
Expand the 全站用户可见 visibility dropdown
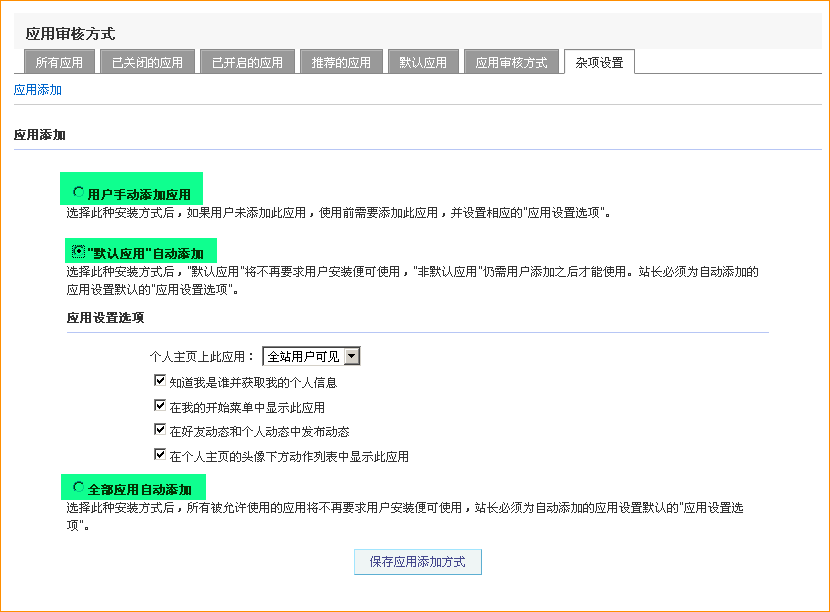coord(310,356)
